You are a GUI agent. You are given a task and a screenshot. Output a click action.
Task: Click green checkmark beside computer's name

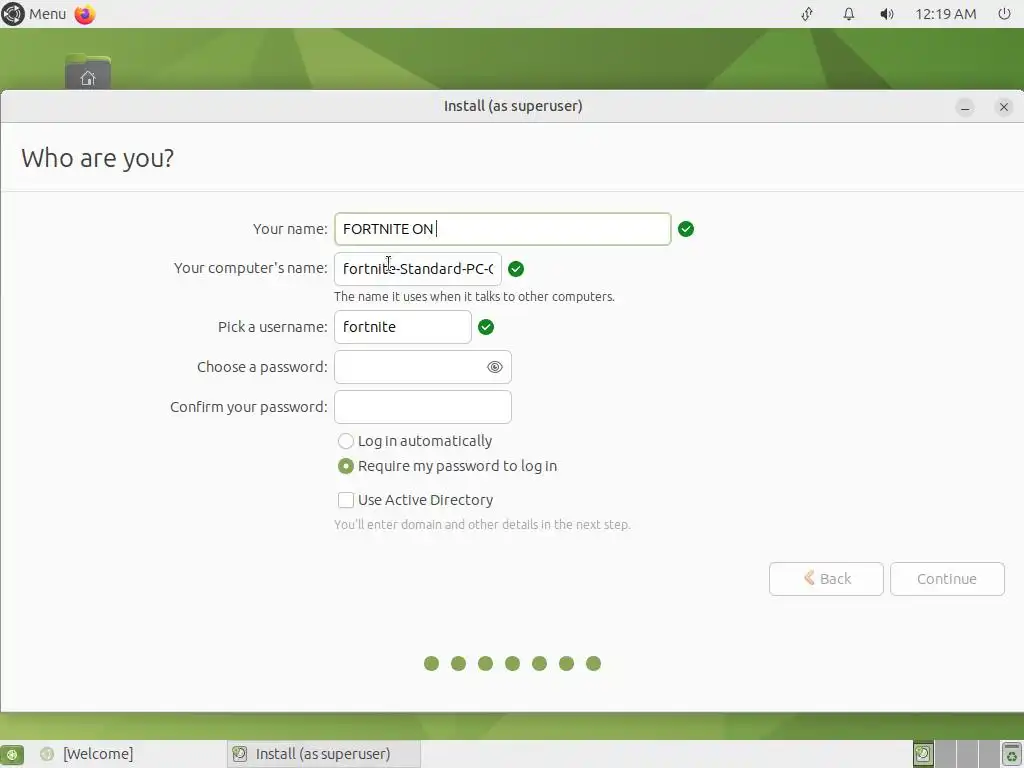coord(516,269)
